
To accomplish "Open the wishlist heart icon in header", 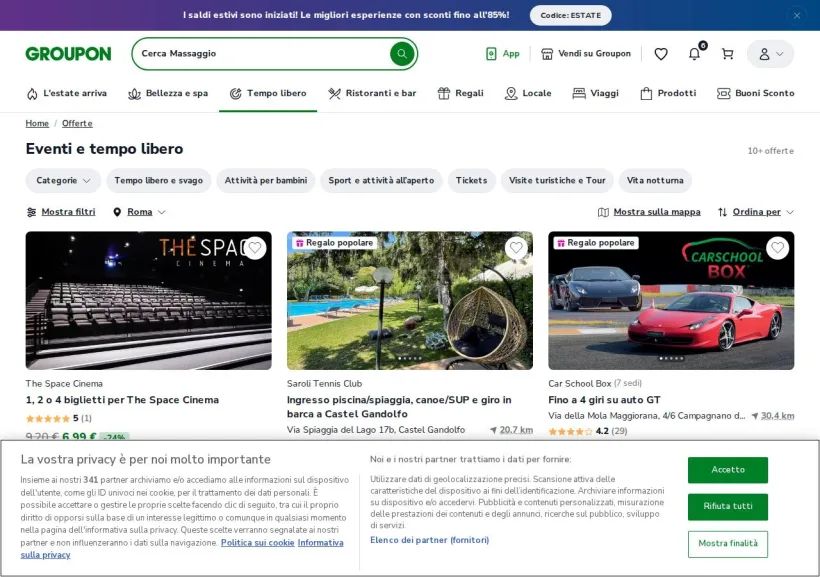I will click(661, 54).
